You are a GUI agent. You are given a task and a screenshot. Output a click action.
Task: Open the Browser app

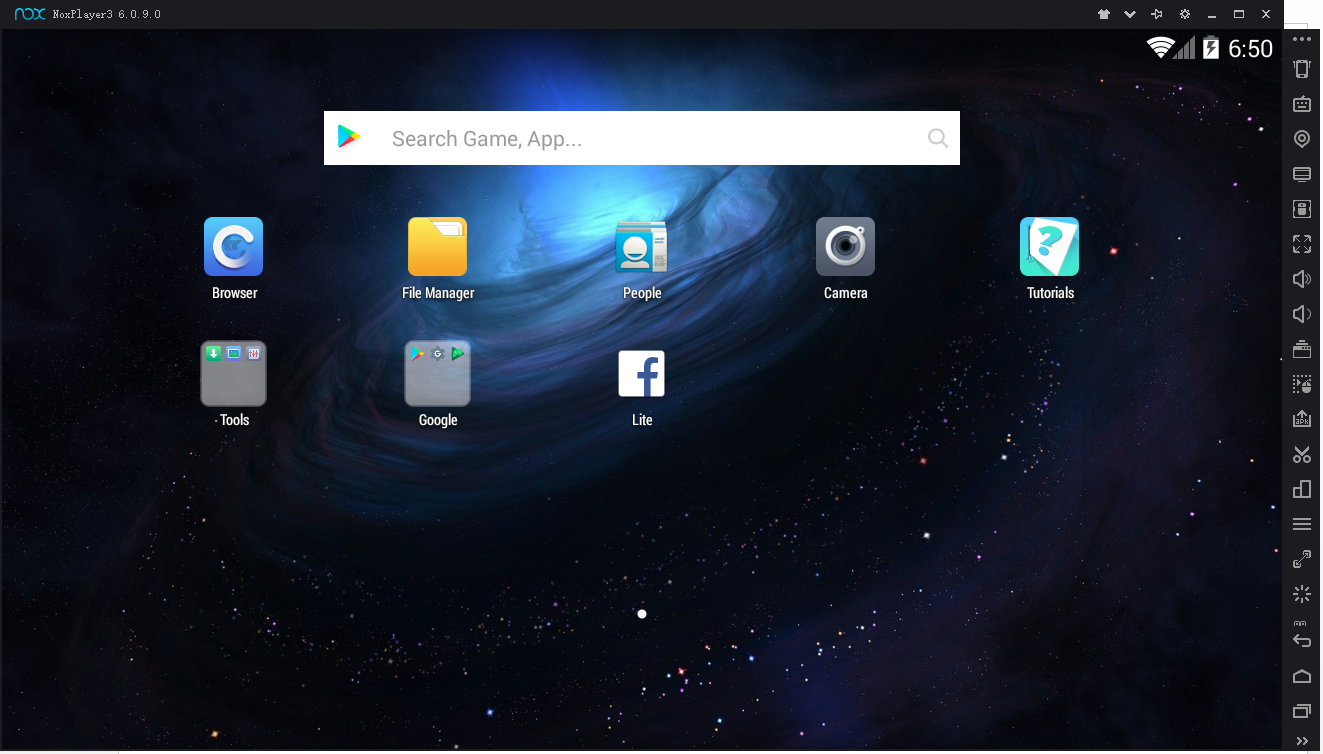pyautogui.click(x=234, y=247)
